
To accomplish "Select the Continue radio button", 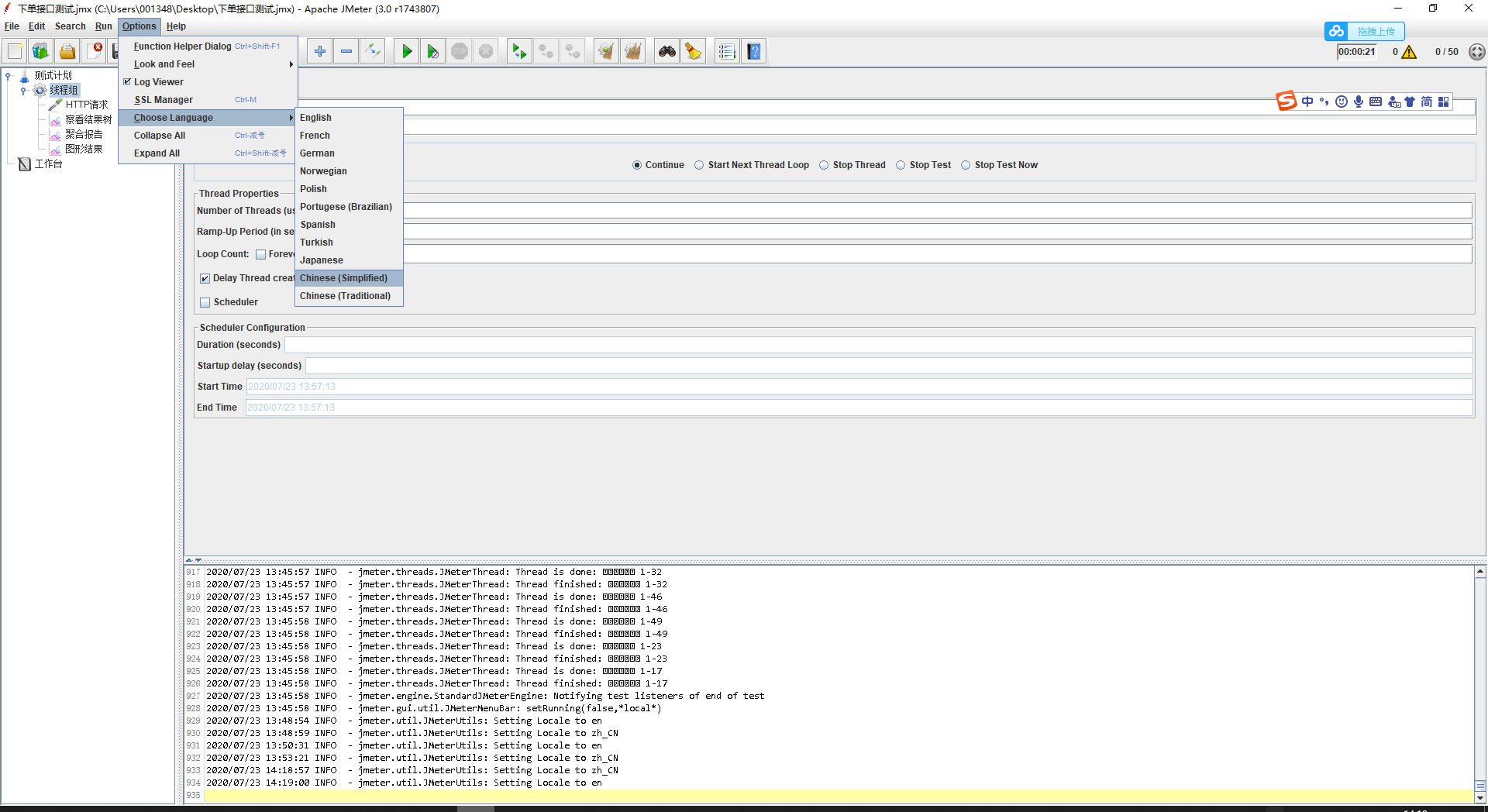I will [x=637, y=165].
